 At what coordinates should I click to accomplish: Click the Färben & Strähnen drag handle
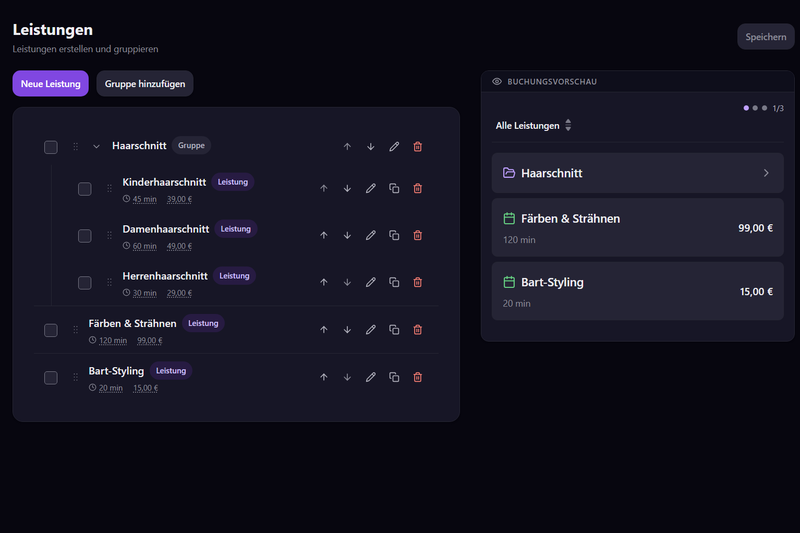76,330
